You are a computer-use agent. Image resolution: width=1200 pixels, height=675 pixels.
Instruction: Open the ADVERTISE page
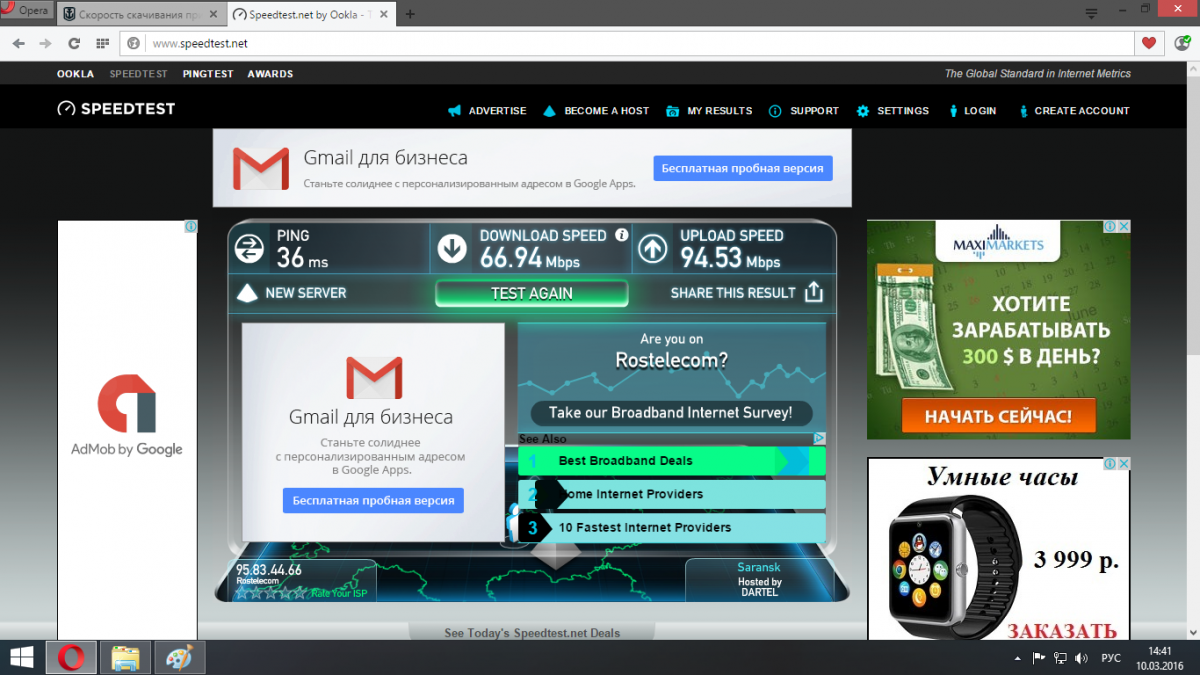487,111
